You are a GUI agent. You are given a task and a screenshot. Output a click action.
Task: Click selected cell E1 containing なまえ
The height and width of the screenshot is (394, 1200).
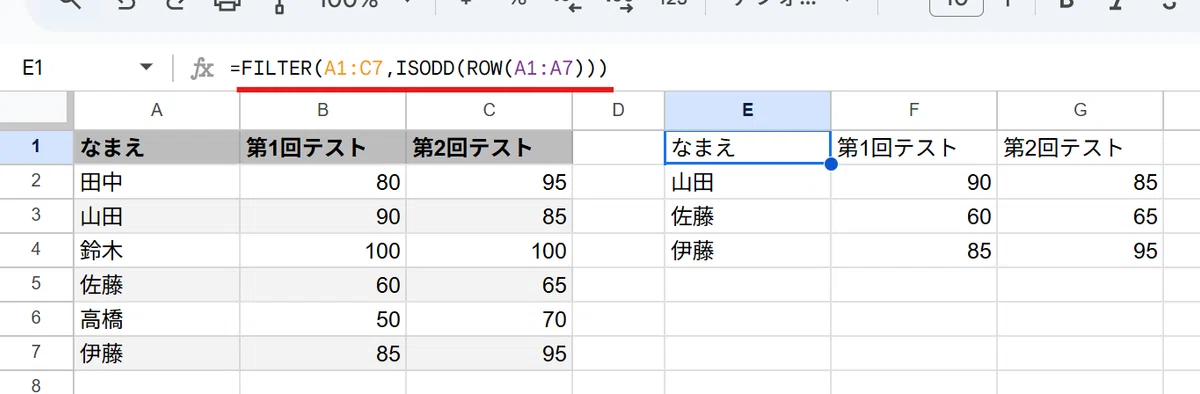coord(747,148)
